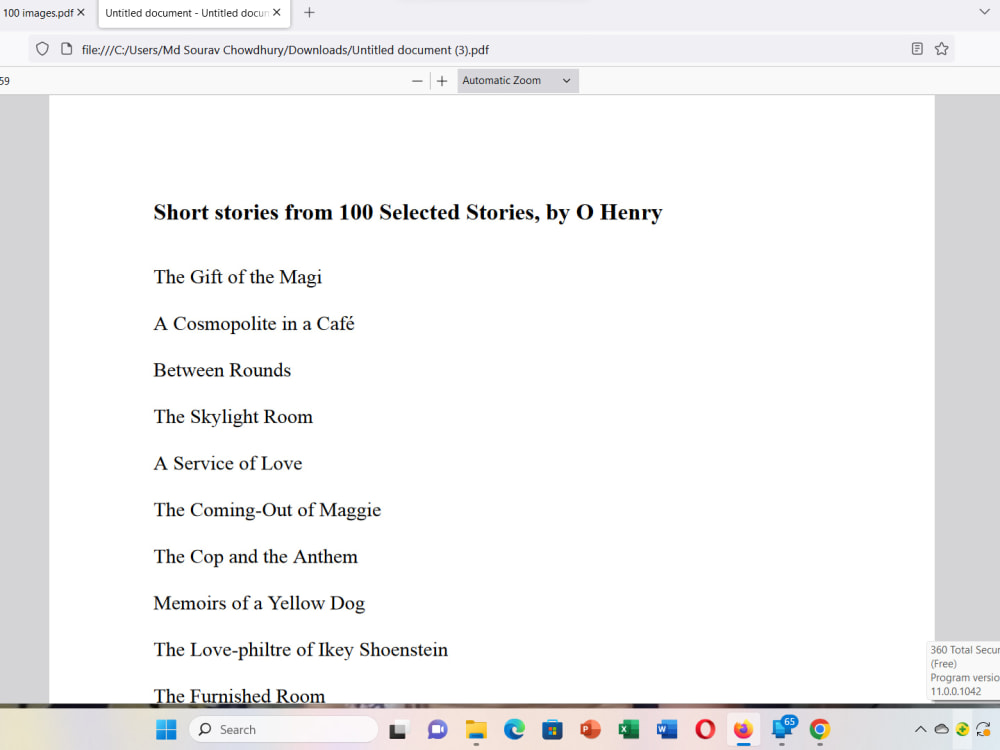Click the line 'The Cop and the Anthem'

(x=255, y=557)
